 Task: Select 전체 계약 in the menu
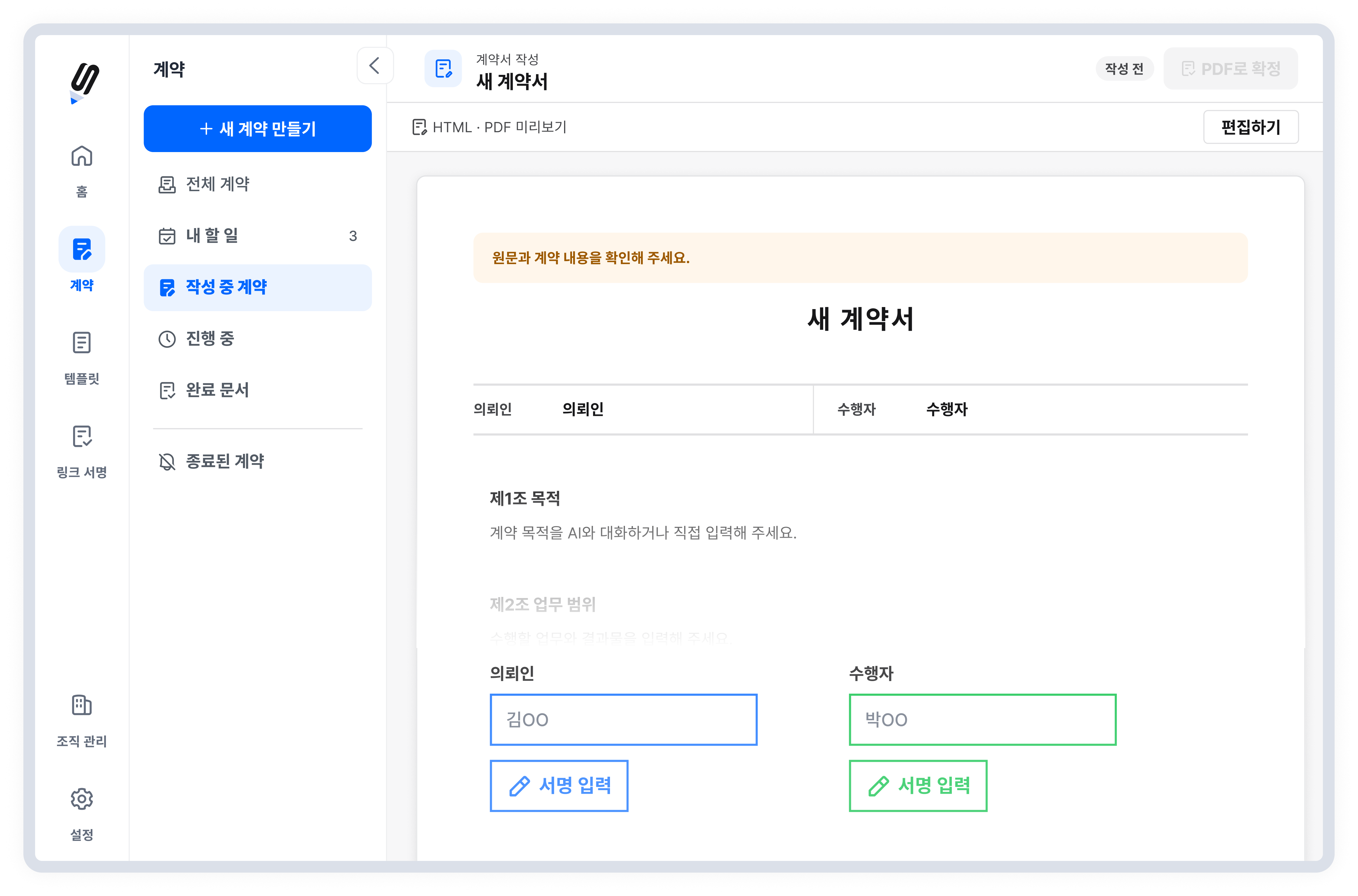258,184
